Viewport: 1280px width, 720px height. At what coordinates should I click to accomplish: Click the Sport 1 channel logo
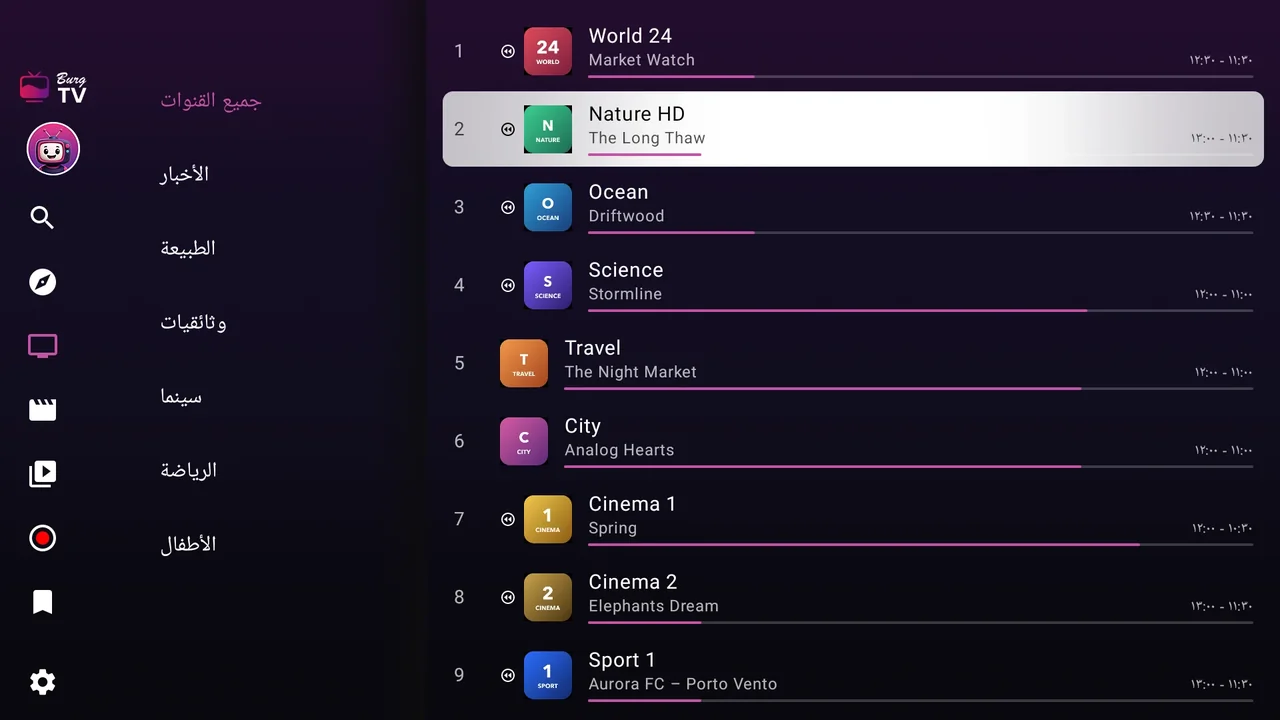click(548, 675)
